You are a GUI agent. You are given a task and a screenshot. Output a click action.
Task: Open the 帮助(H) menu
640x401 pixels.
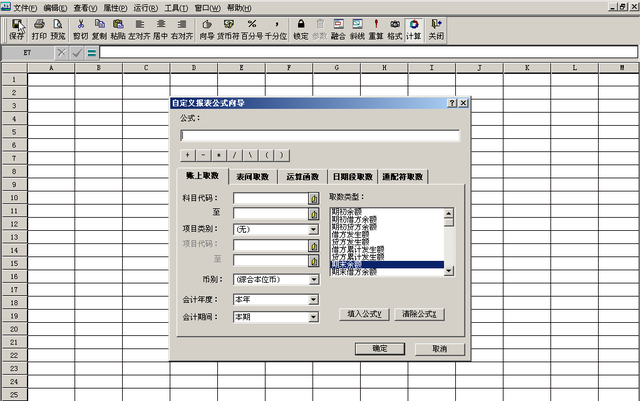pyautogui.click(x=239, y=8)
